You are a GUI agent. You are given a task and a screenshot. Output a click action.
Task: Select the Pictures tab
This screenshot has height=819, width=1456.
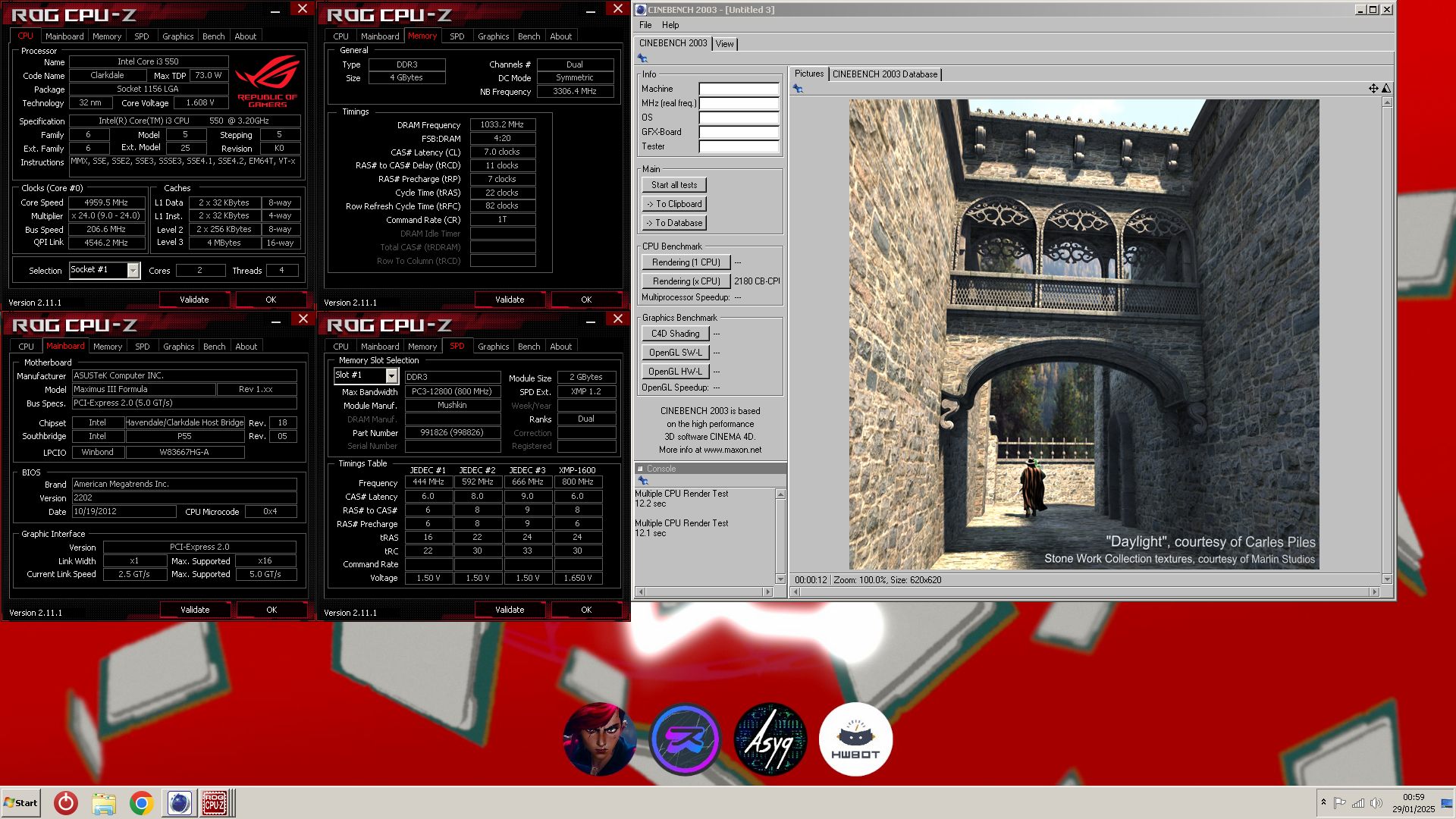coord(809,74)
